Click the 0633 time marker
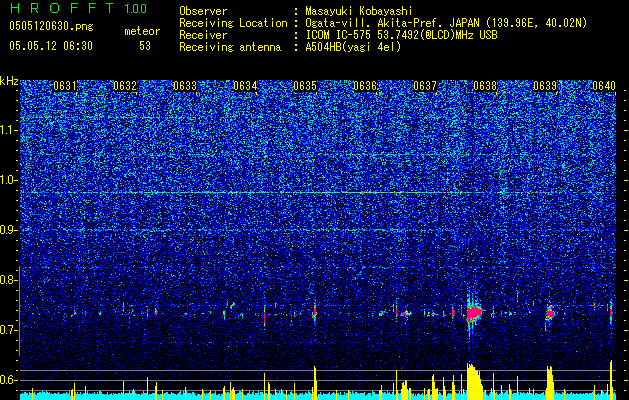The image size is (629, 400). [185, 86]
